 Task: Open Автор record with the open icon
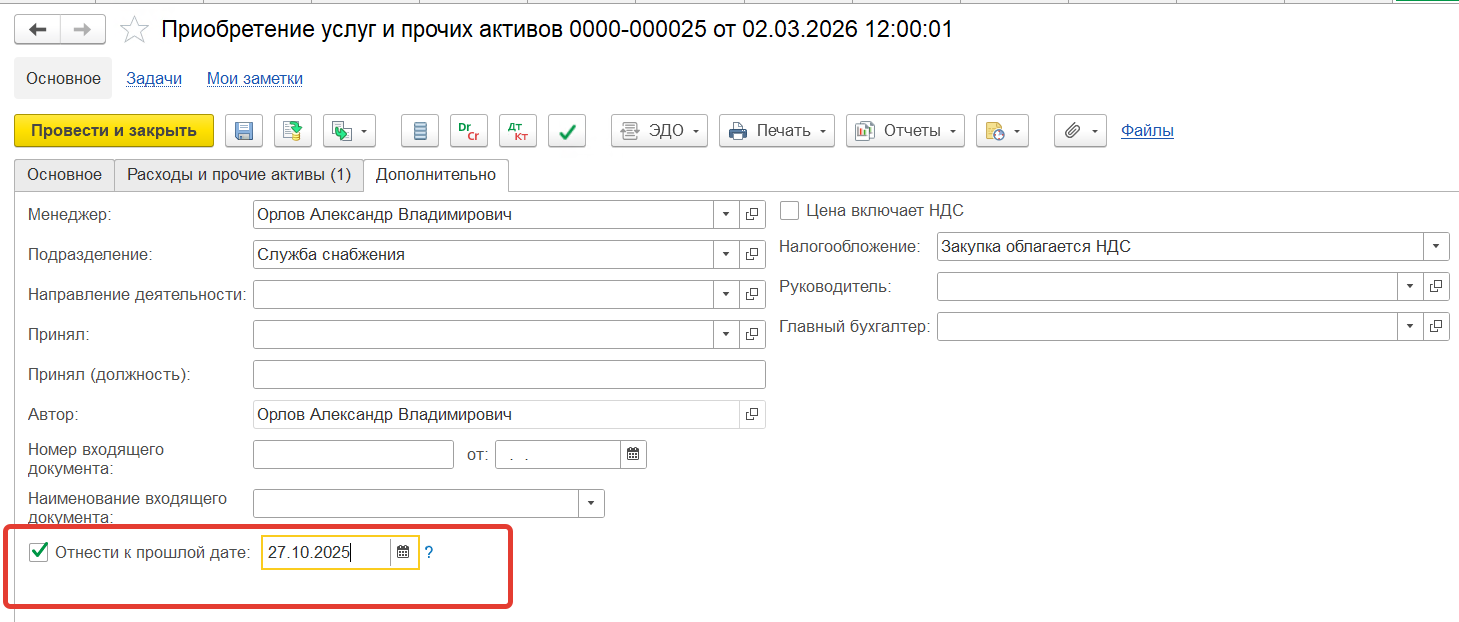[x=752, y=414]
